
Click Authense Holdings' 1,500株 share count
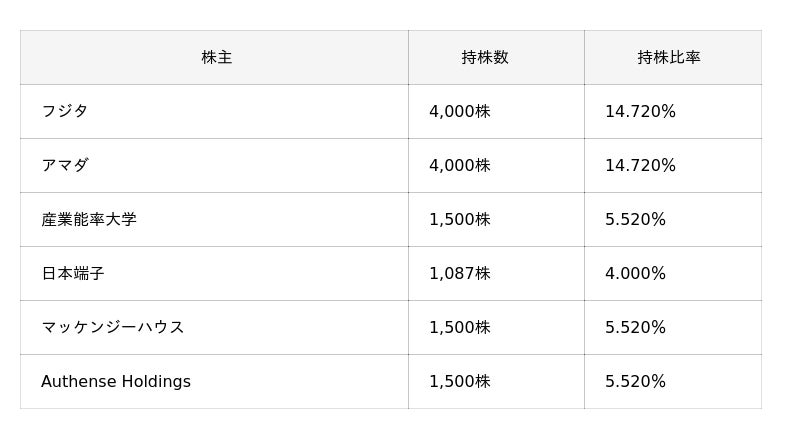(x=460, y=382)
